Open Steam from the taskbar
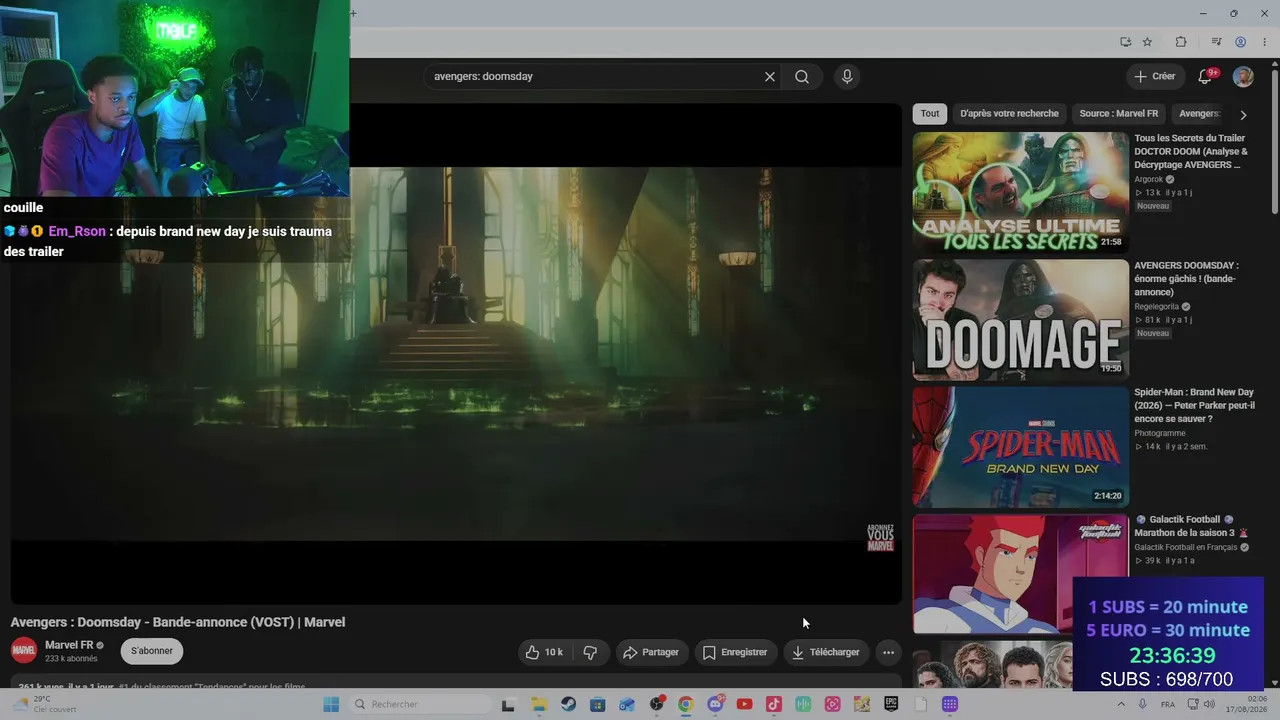Viewport: 1280px width, 720px height. point(568,704)
